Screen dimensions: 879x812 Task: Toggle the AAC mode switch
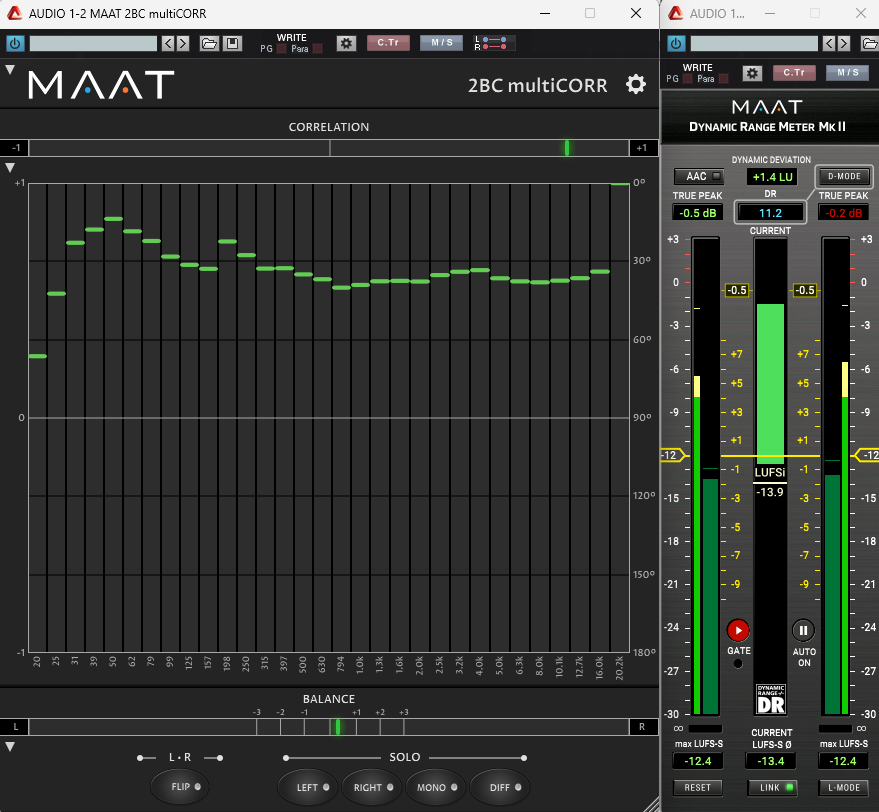pyautogui.click(x=698, y=177)
